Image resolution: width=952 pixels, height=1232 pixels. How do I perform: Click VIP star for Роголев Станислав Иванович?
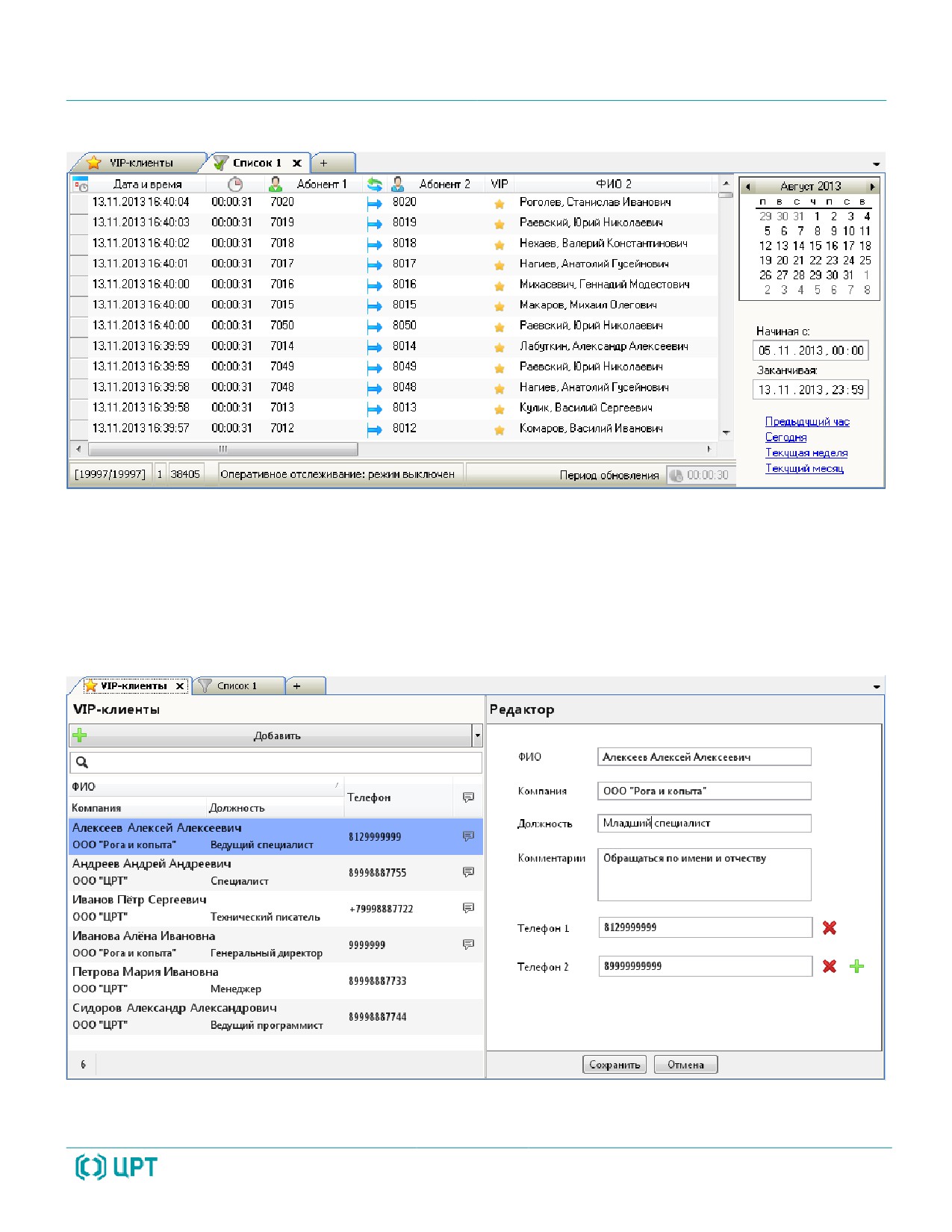click(500, 204)
